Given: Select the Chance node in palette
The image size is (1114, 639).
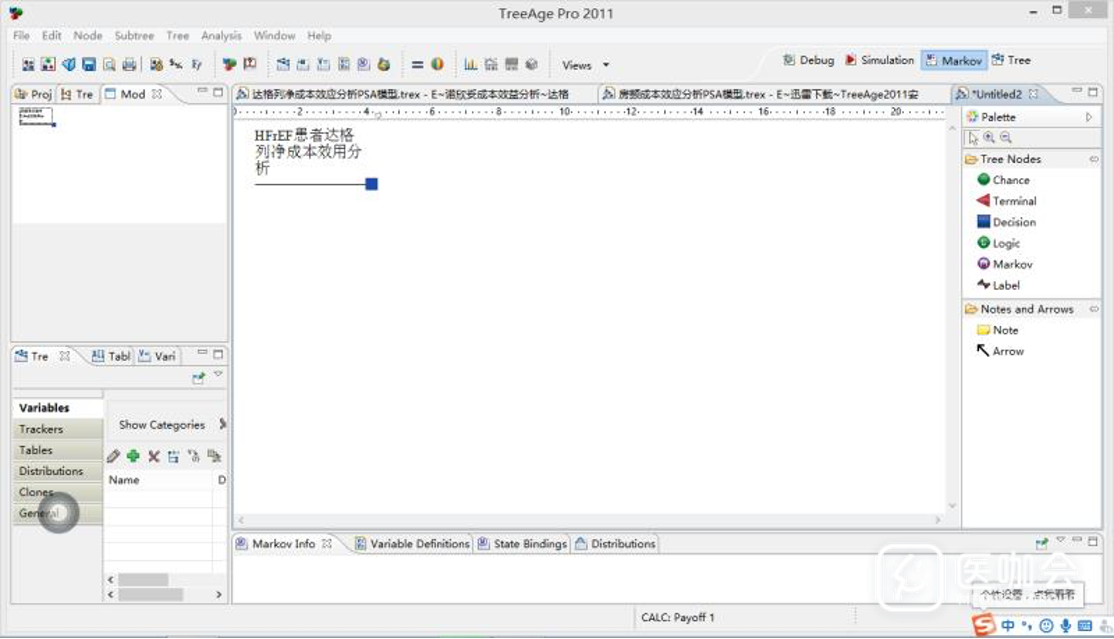Looking at the screenshot, I should (1009, 180).
